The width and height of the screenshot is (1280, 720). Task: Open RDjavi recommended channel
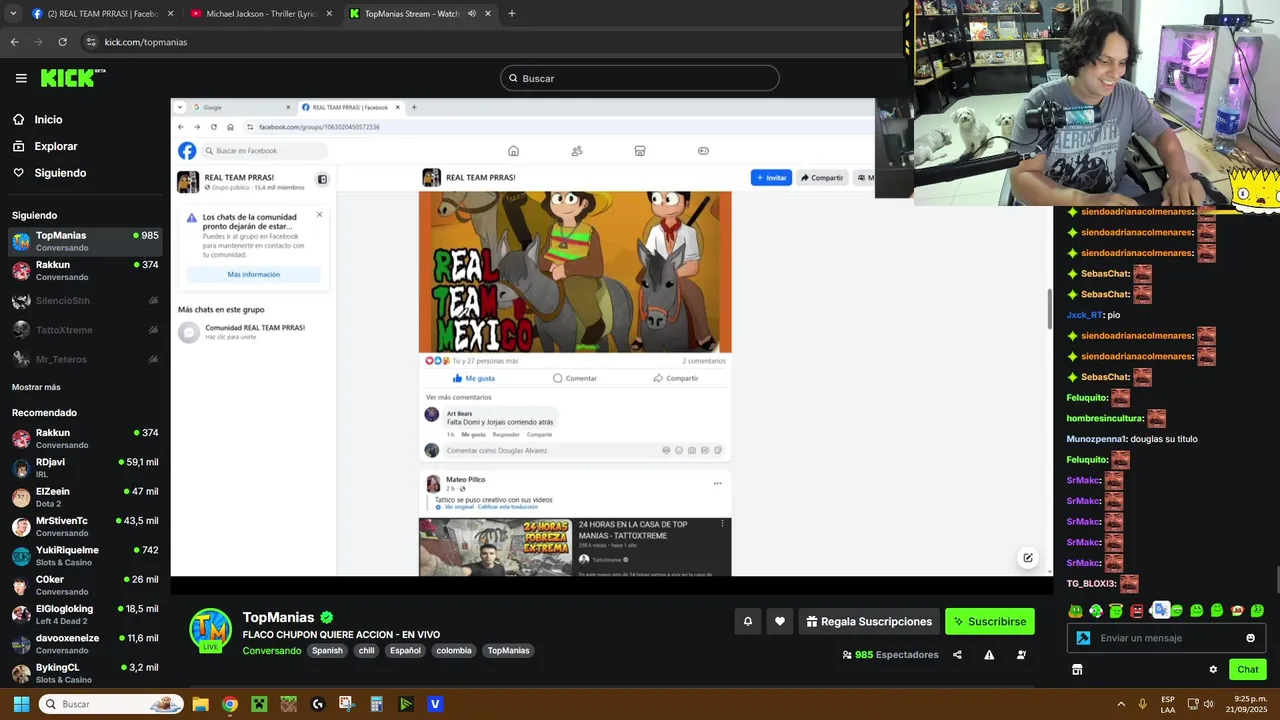point(85,468)
